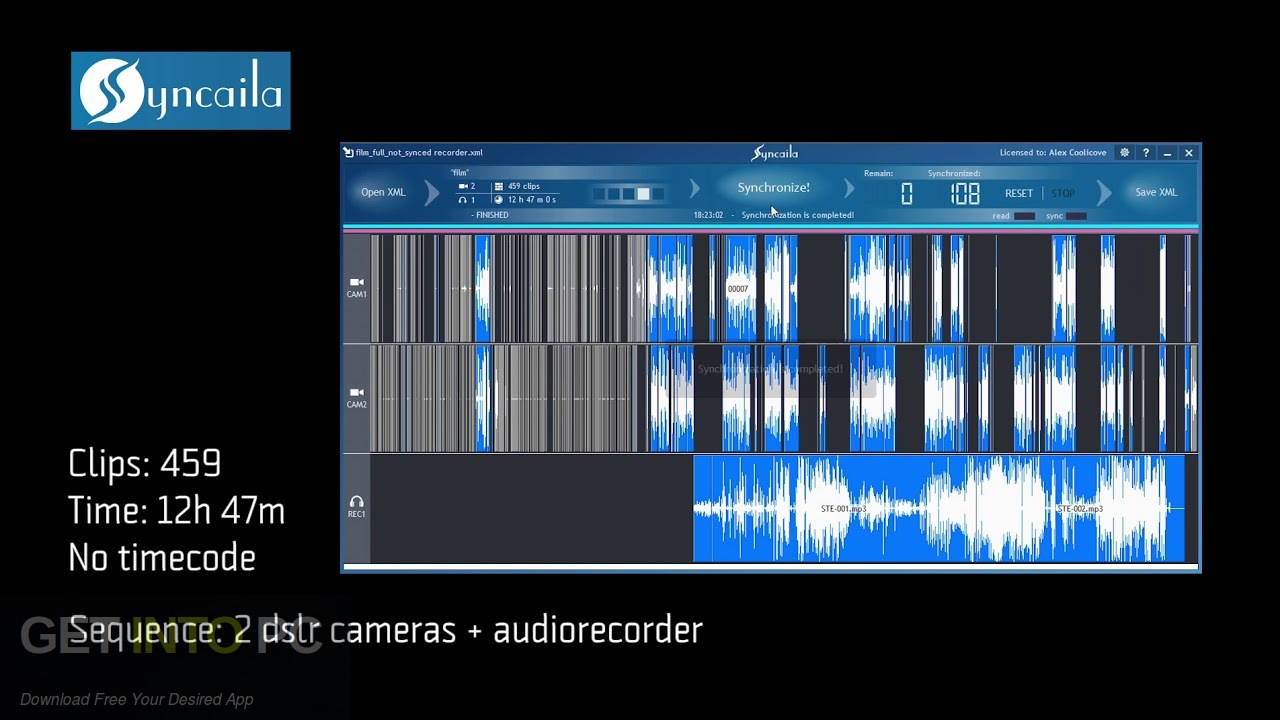Open the settings gear in title bar
1280x720 pixels.
1124,153
